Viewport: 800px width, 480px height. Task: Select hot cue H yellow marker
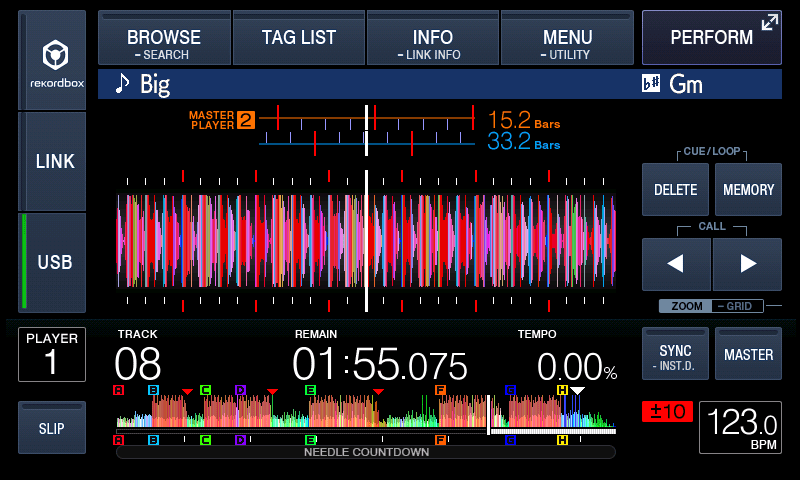(562, 390)
